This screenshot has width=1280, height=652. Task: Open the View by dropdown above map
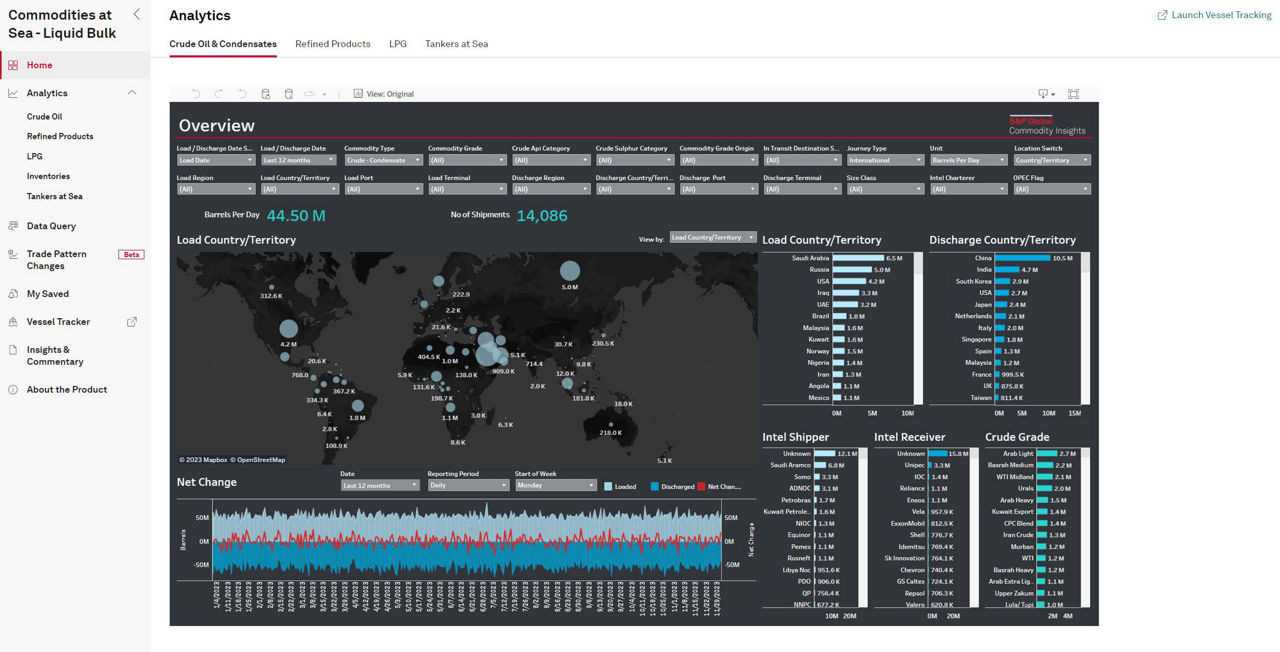[x=712, y=238]
